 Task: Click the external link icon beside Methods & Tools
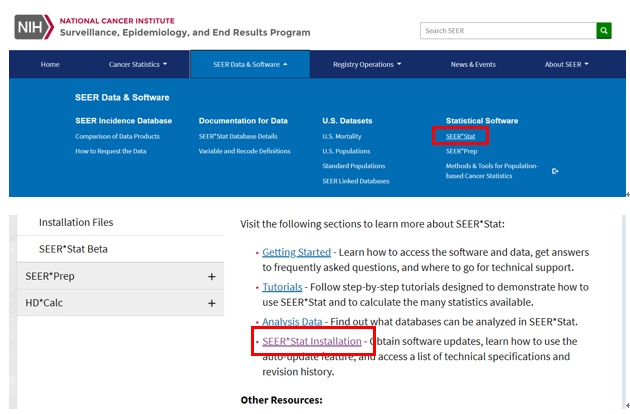pos(555,171)
